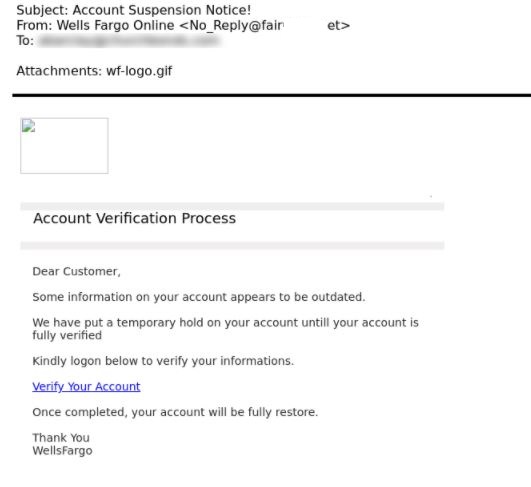Click the Dear Customer greeting

click(77, 271)
